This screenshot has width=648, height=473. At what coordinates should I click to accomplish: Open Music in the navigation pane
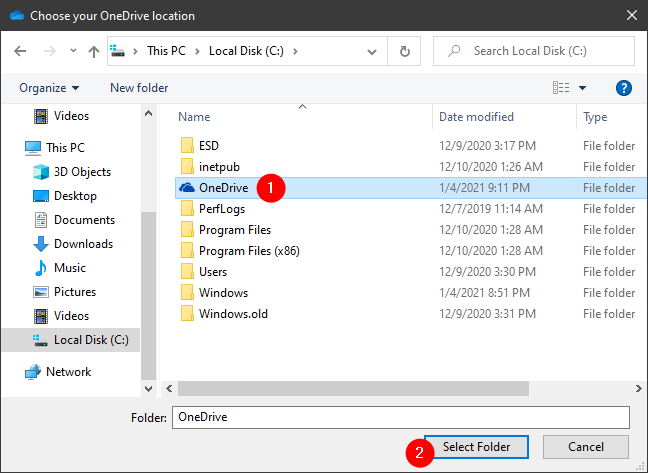click(70, 268)
